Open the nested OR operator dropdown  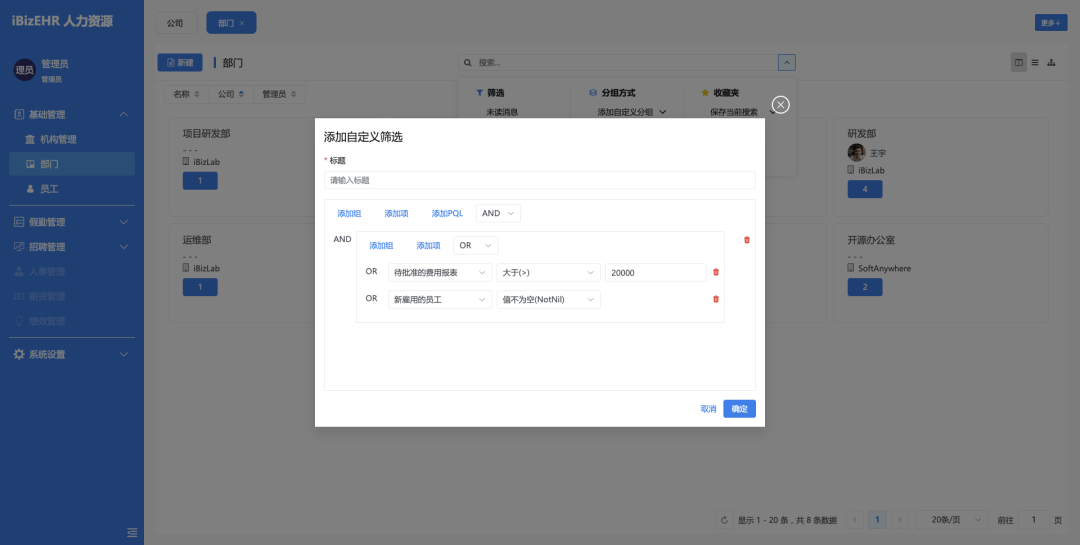476,245
